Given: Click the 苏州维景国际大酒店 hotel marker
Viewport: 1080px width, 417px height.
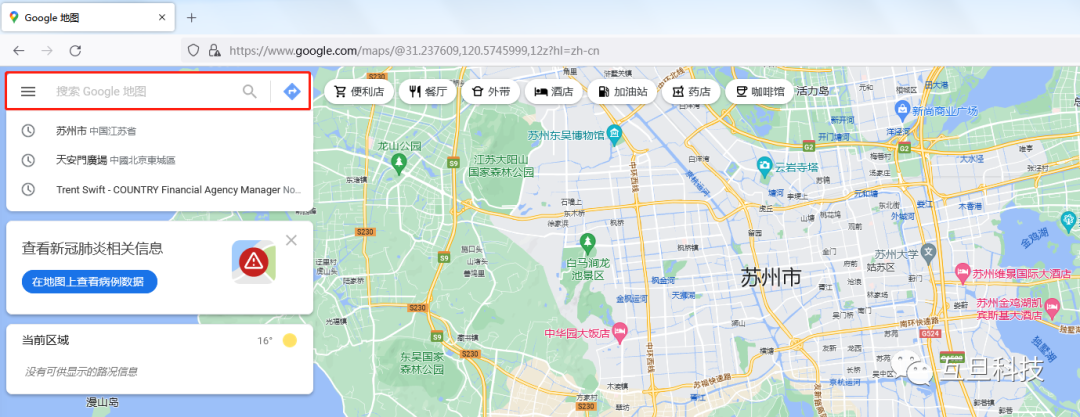Looking at the screenshot, I should tap(963, 274).
